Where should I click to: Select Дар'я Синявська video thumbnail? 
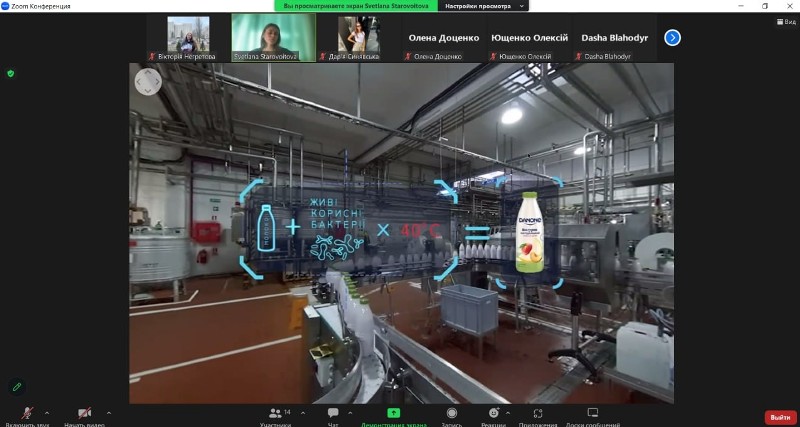tap(359, 38)
